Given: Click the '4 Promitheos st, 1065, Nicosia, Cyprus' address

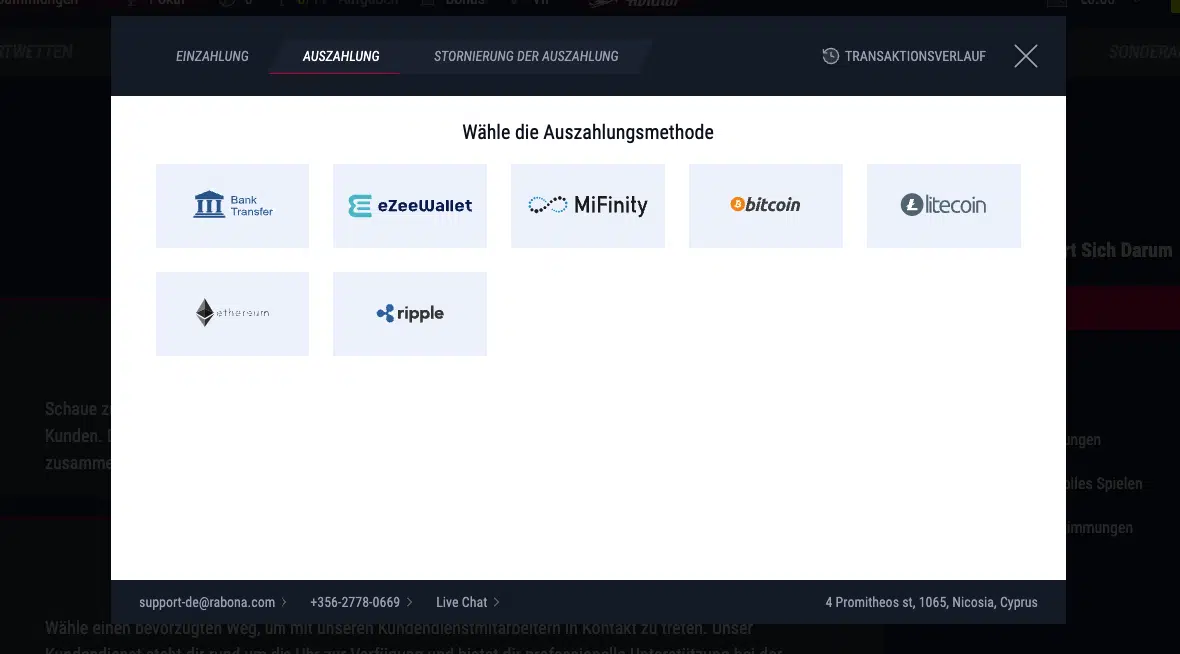Looking at the screenshot, I should (931, 602).
